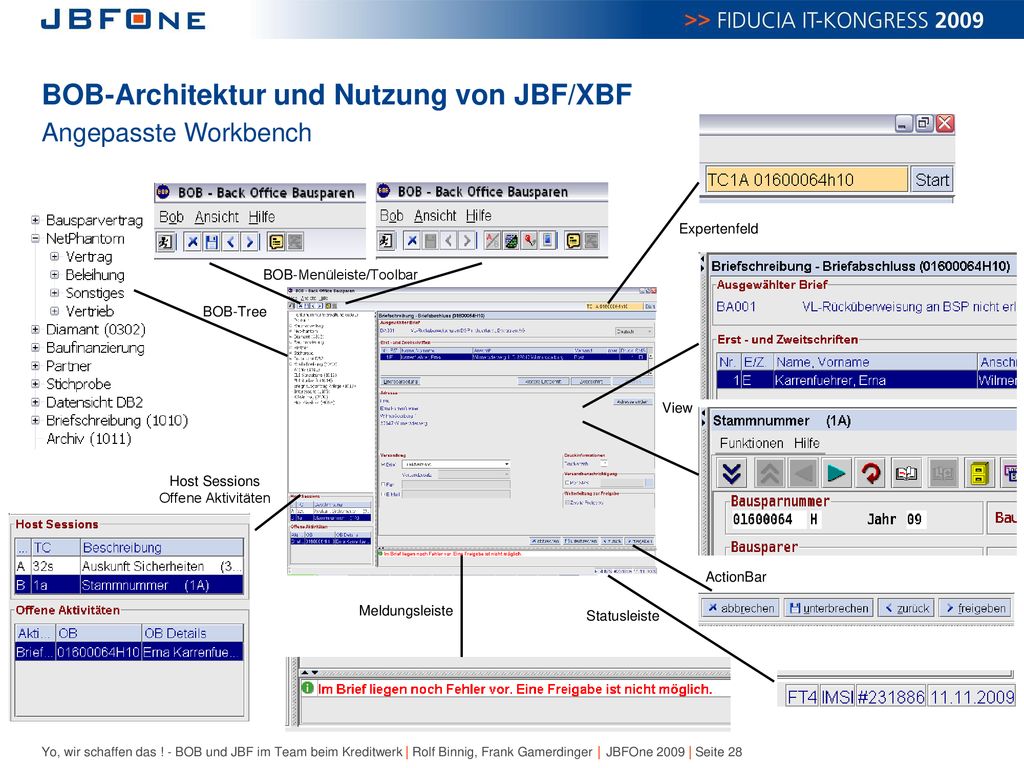1024x768 pixels.
Task: Collapse the NetPhantom tree node
Action: pos(35,238)
